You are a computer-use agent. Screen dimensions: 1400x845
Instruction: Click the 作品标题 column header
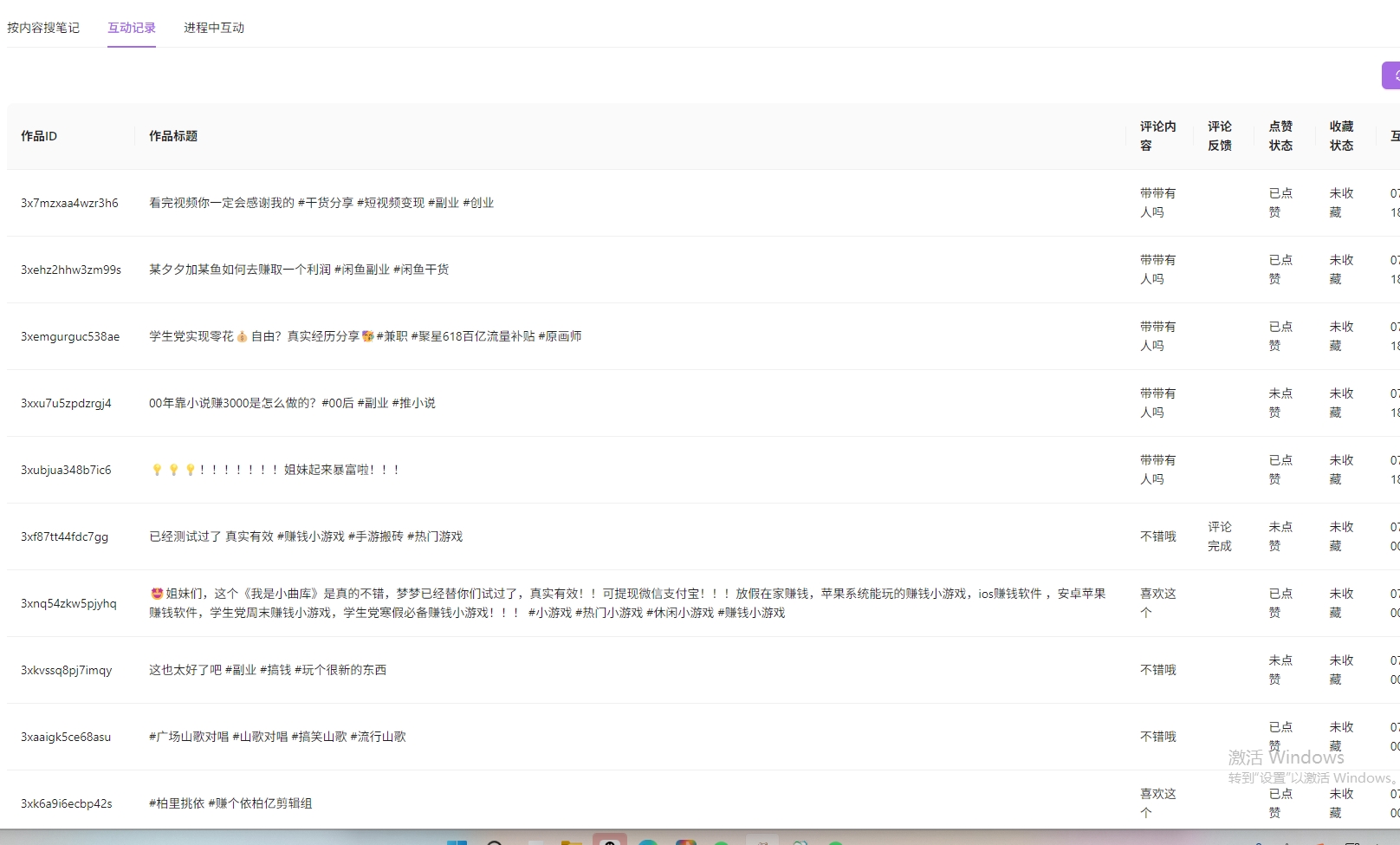point(173,136)
